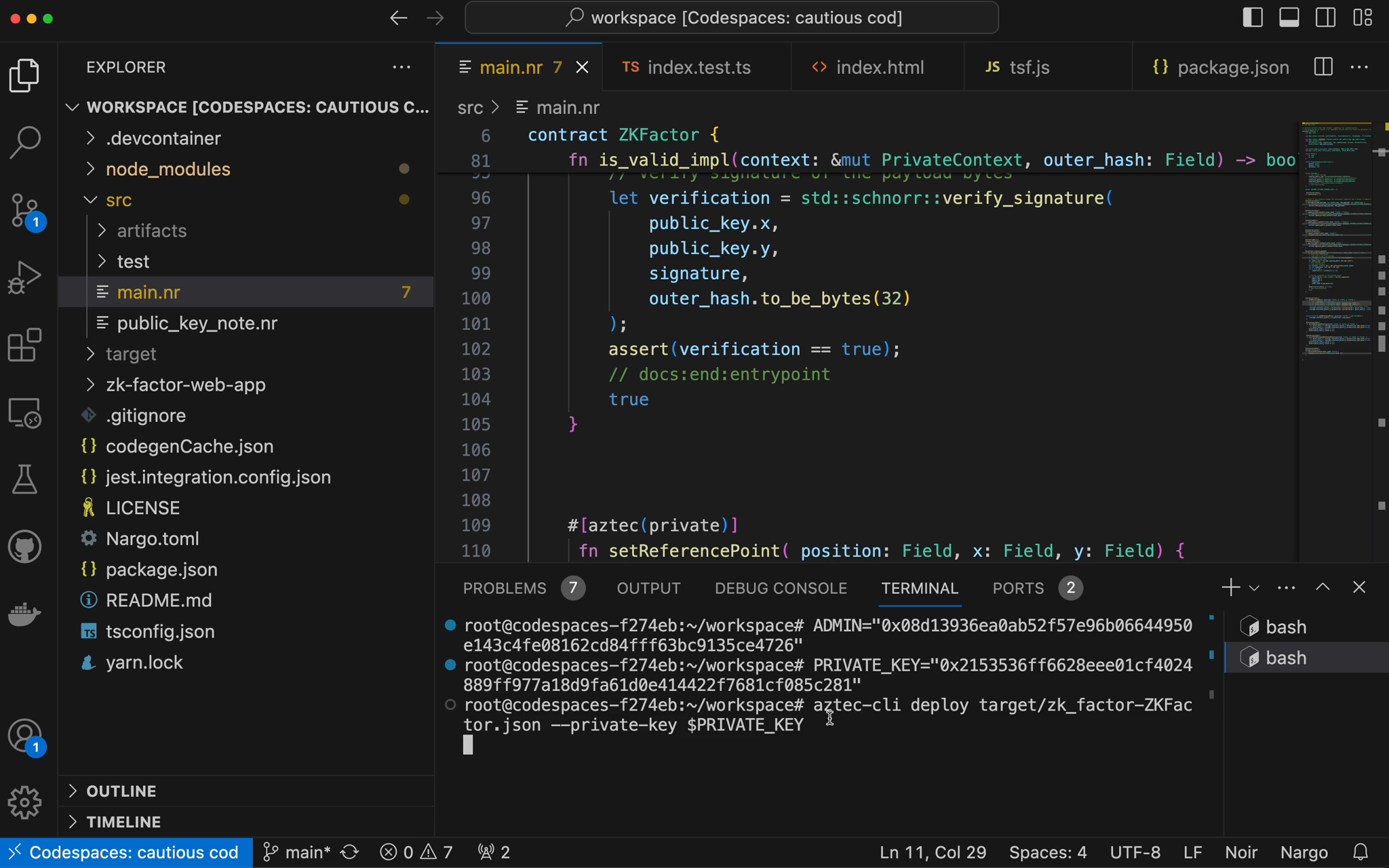Image resolution: width=1389 pixels, height=868 pixels.
Task: Change encoding via UTF-8 status item
Action: (x=1135, y=852)
